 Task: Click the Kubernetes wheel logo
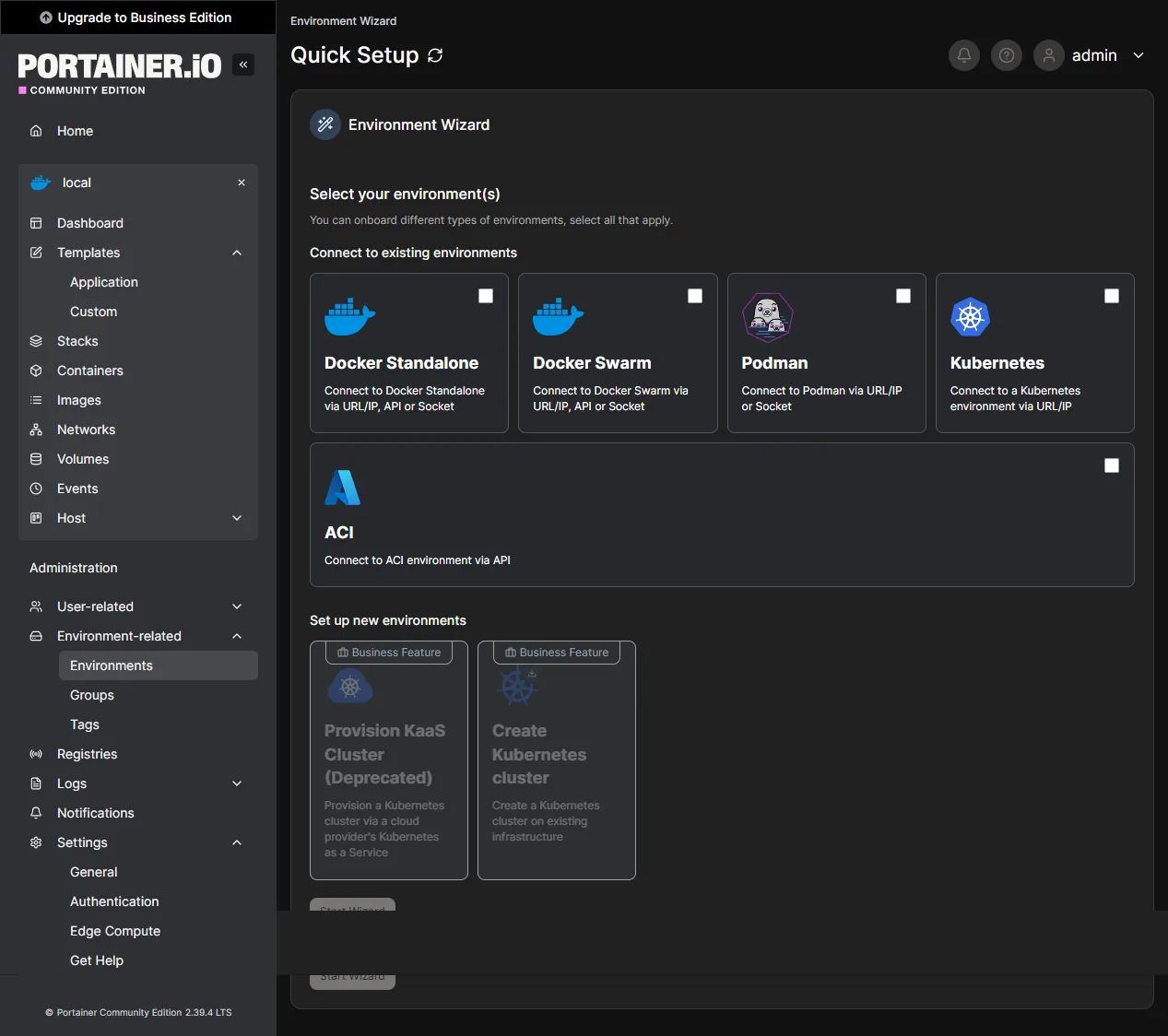point(970,317)
